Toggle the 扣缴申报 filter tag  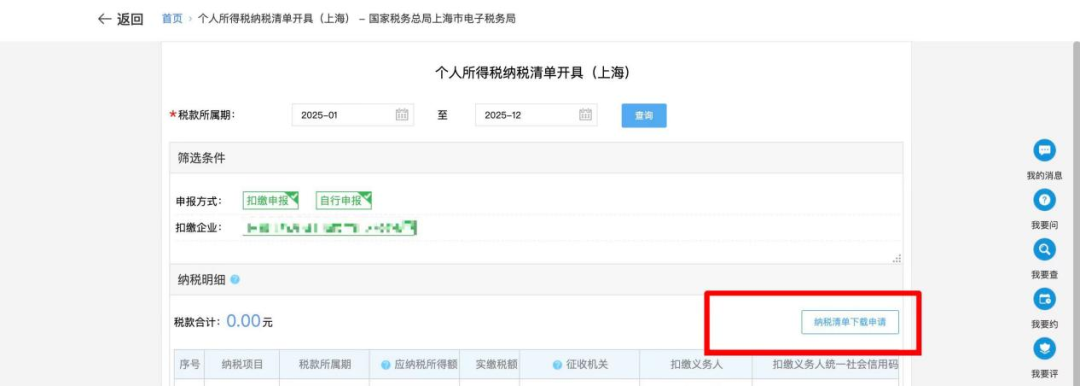271,201
